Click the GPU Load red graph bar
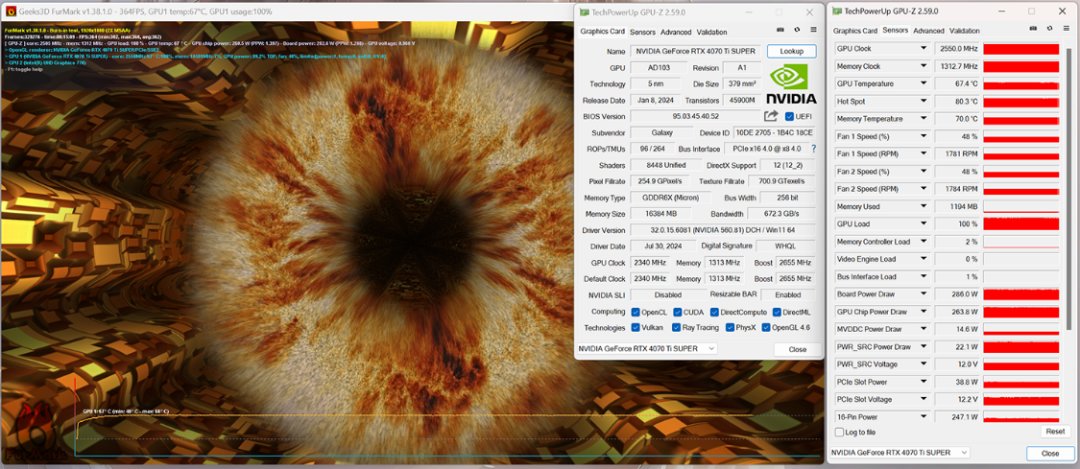The image size is (1080, 469). click(x=1021, y=224)
